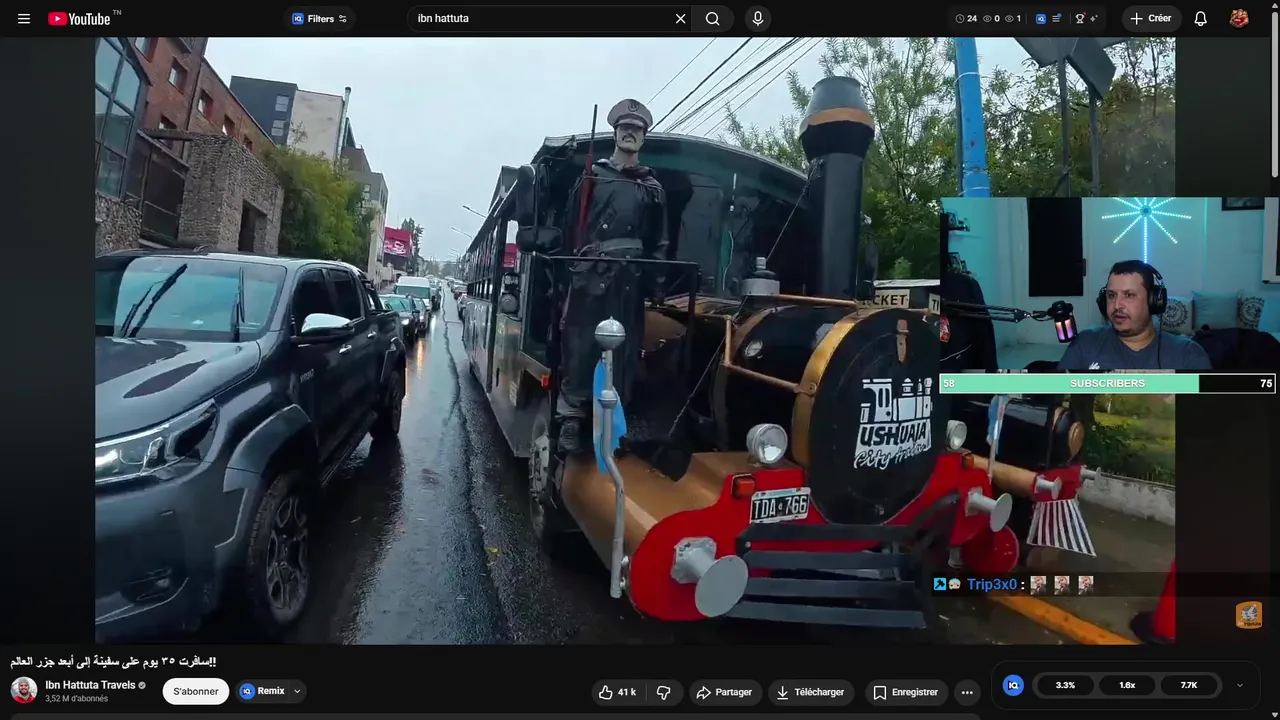This screenshot has width=1280, height=720.
Task: Open the Ibn Hattuta Travels channel name
Action: point(90,685)
